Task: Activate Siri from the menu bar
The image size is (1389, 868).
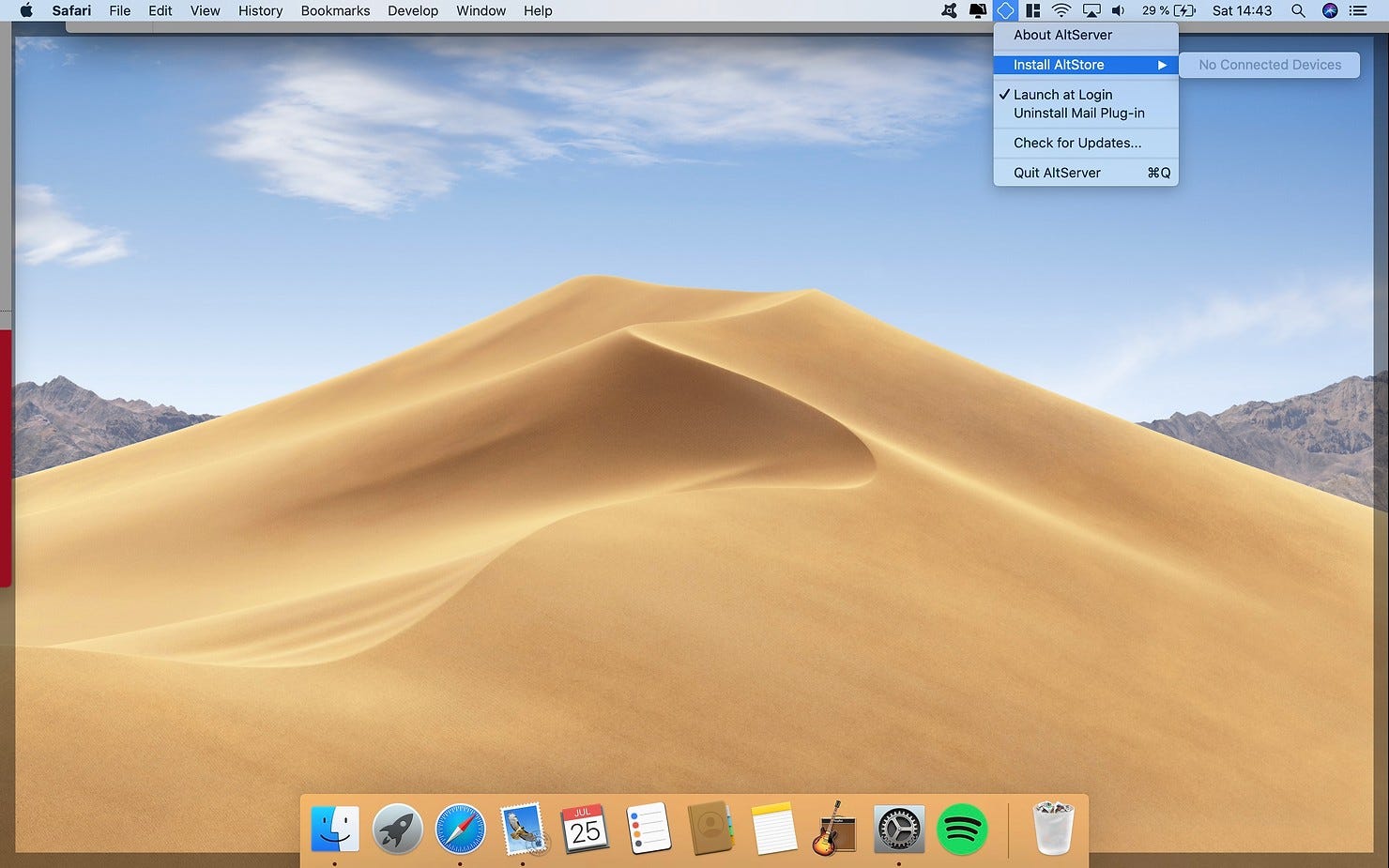Action: 1329,10
